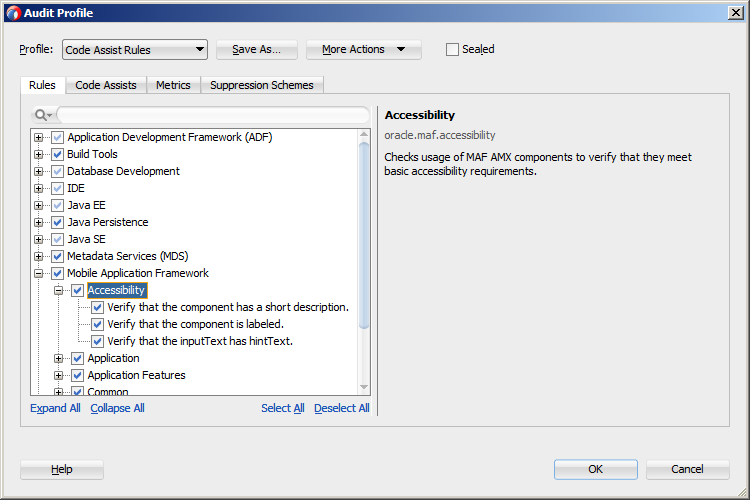
Task: Click the rules tree scrollbar thumb
Action: [364, 235]
